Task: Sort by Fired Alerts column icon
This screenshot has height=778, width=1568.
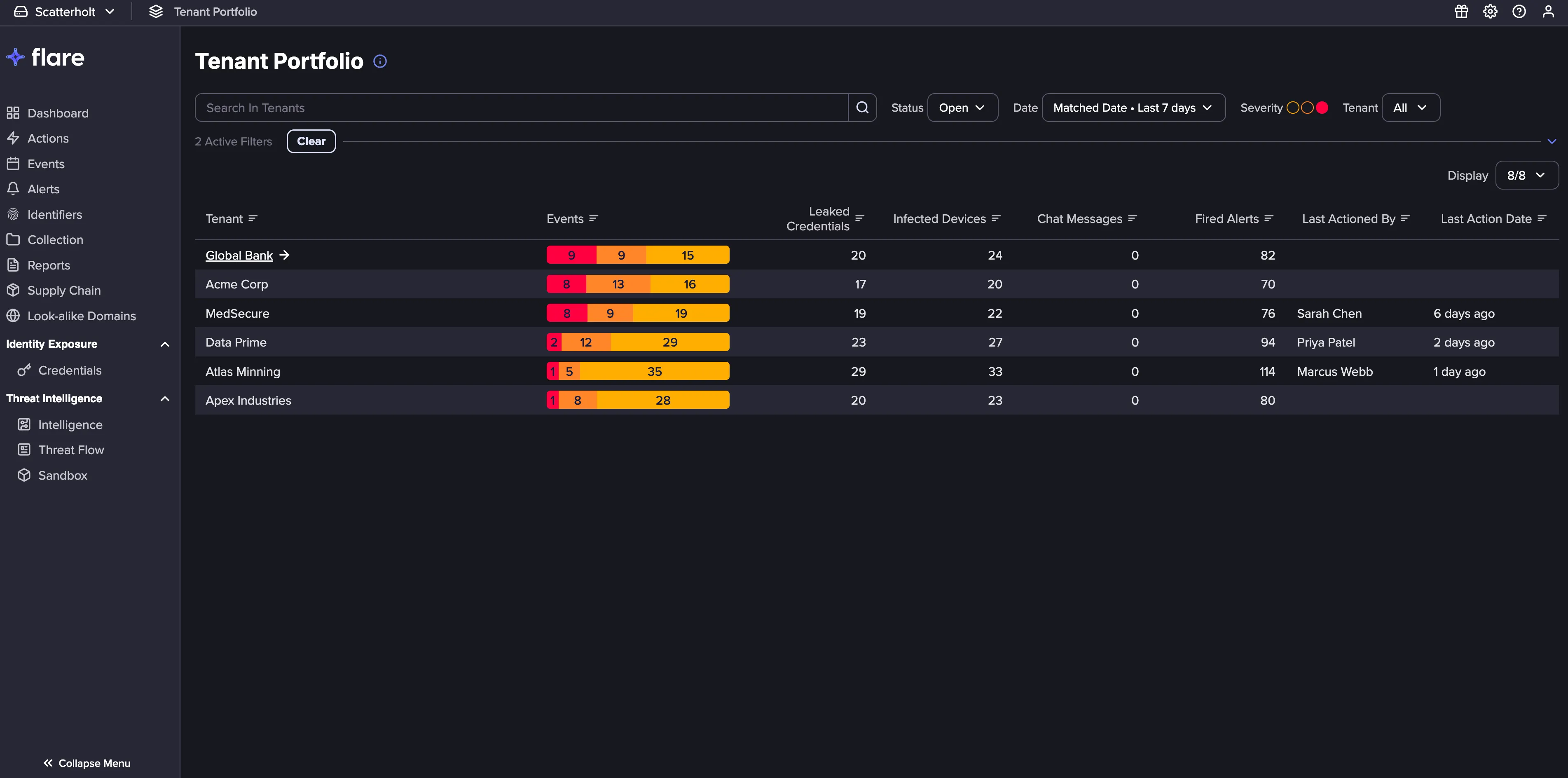Action: click(x=1268, y=218)
